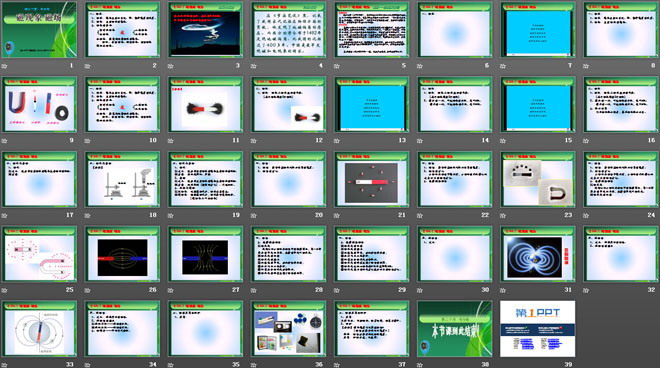Viewport: 660px width, 368px height.
Task: Select the green title slide 1 thumbnail
Action: [39, 29]
